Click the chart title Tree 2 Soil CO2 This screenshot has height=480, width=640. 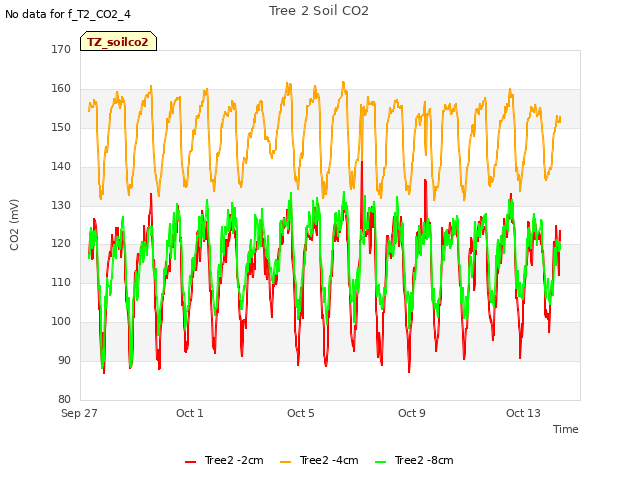pyautogui.click(x=319, y=11)
